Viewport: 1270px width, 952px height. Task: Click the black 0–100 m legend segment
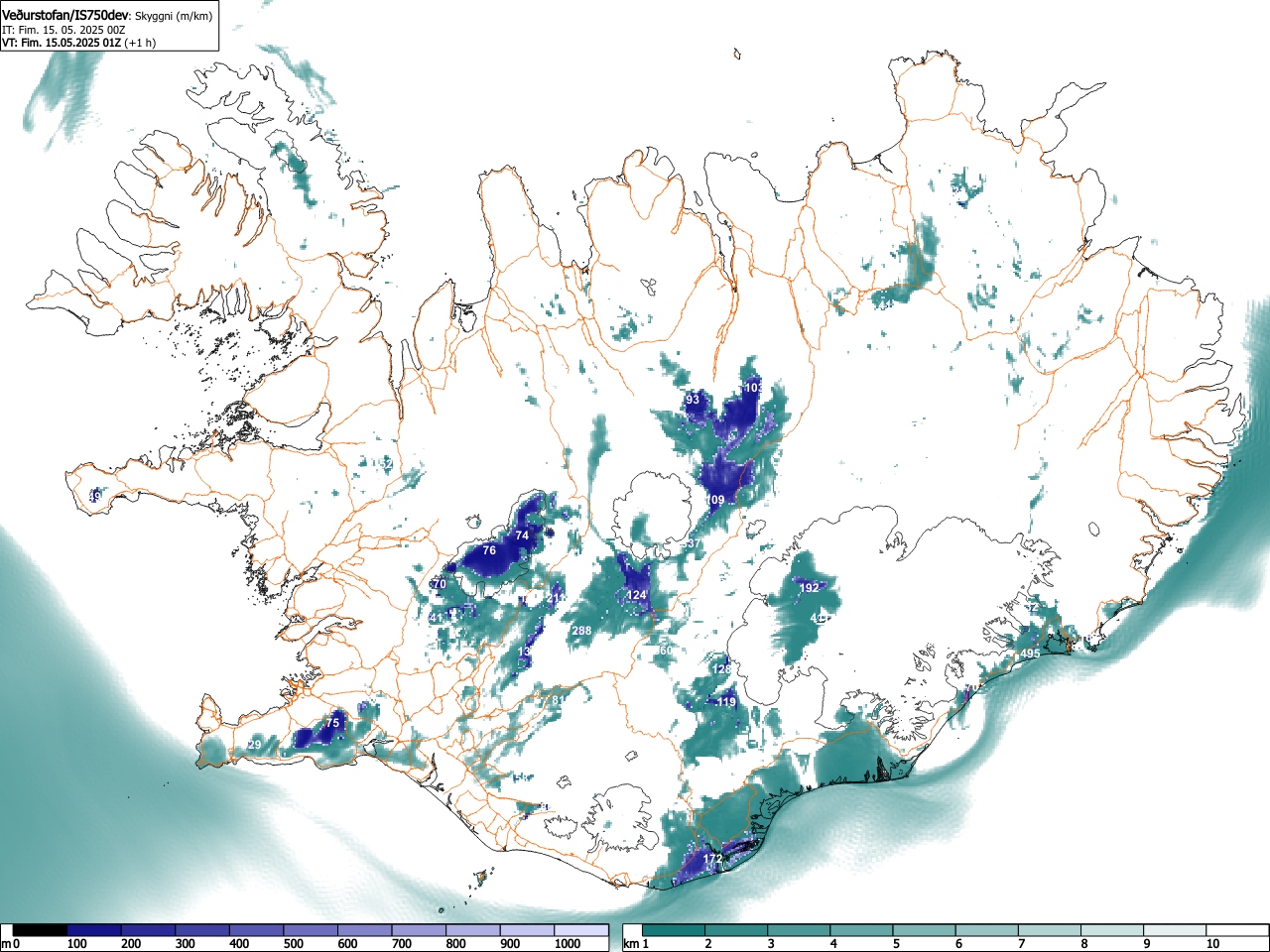click(41, 930)
